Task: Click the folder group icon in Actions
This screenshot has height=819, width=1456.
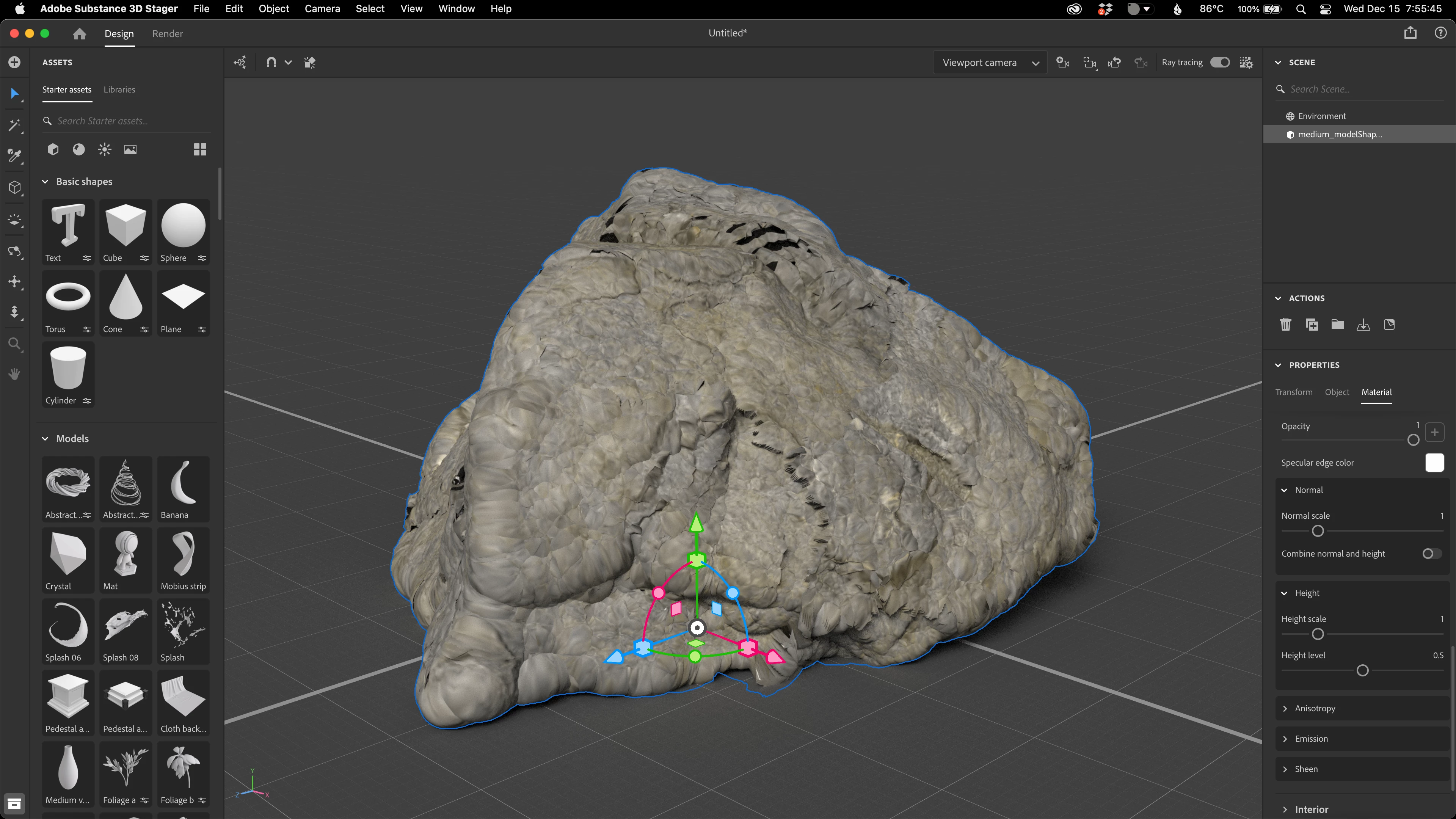Action: pyautogui.click(x=1337, y=325)
